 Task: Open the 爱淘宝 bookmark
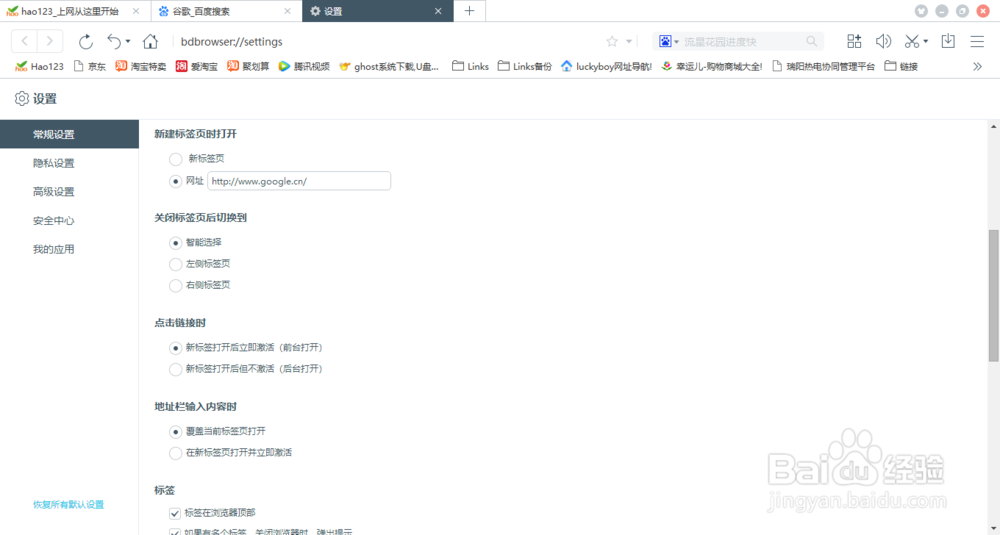pos(197,66)
